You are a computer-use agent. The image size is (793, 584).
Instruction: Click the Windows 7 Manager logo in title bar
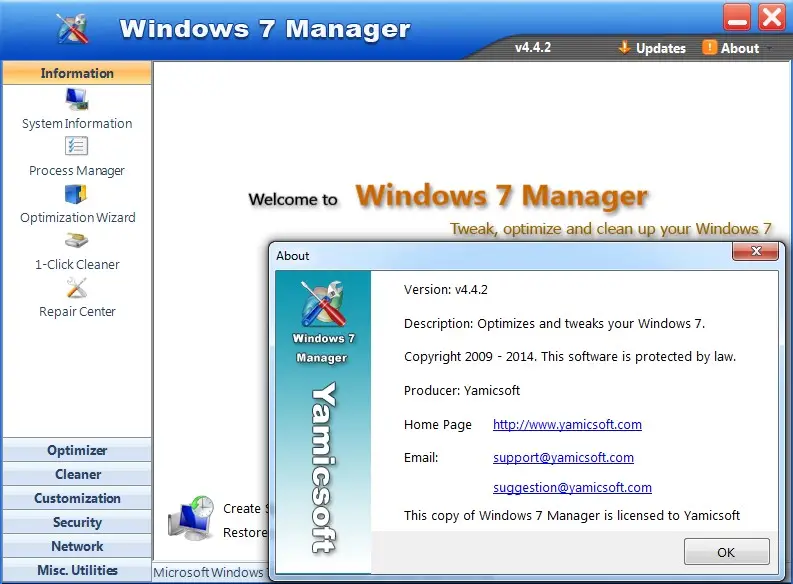pos(72,29)
